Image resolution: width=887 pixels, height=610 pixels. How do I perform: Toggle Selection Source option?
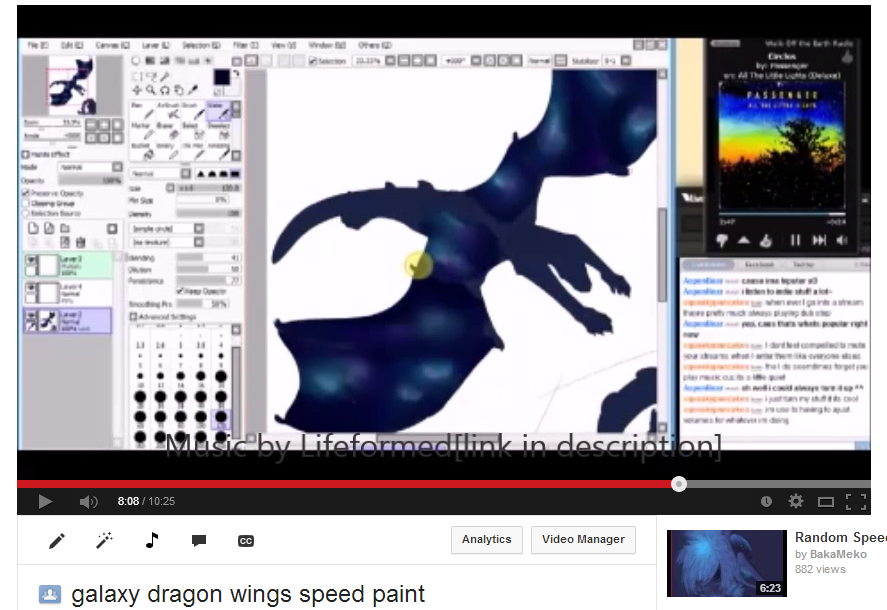click(x=25, y=213)
